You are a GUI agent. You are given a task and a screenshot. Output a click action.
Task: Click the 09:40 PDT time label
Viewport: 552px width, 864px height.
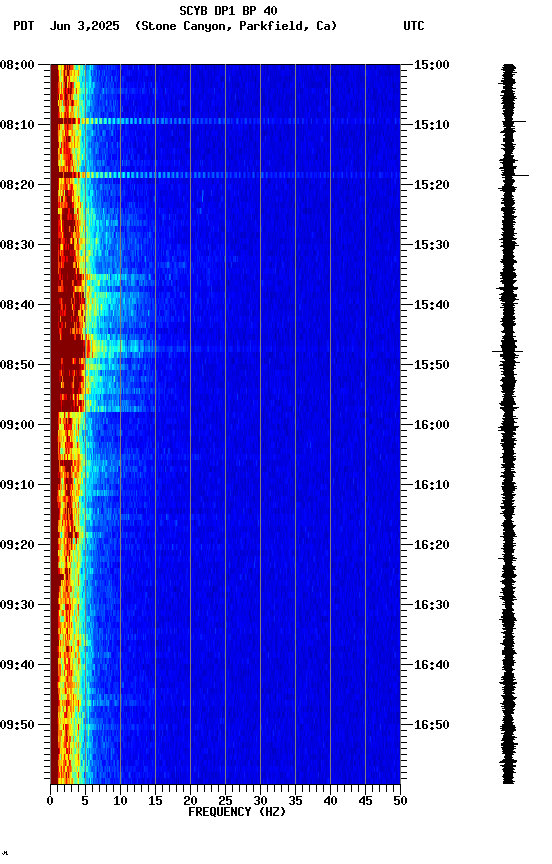[x=17, y=665]
